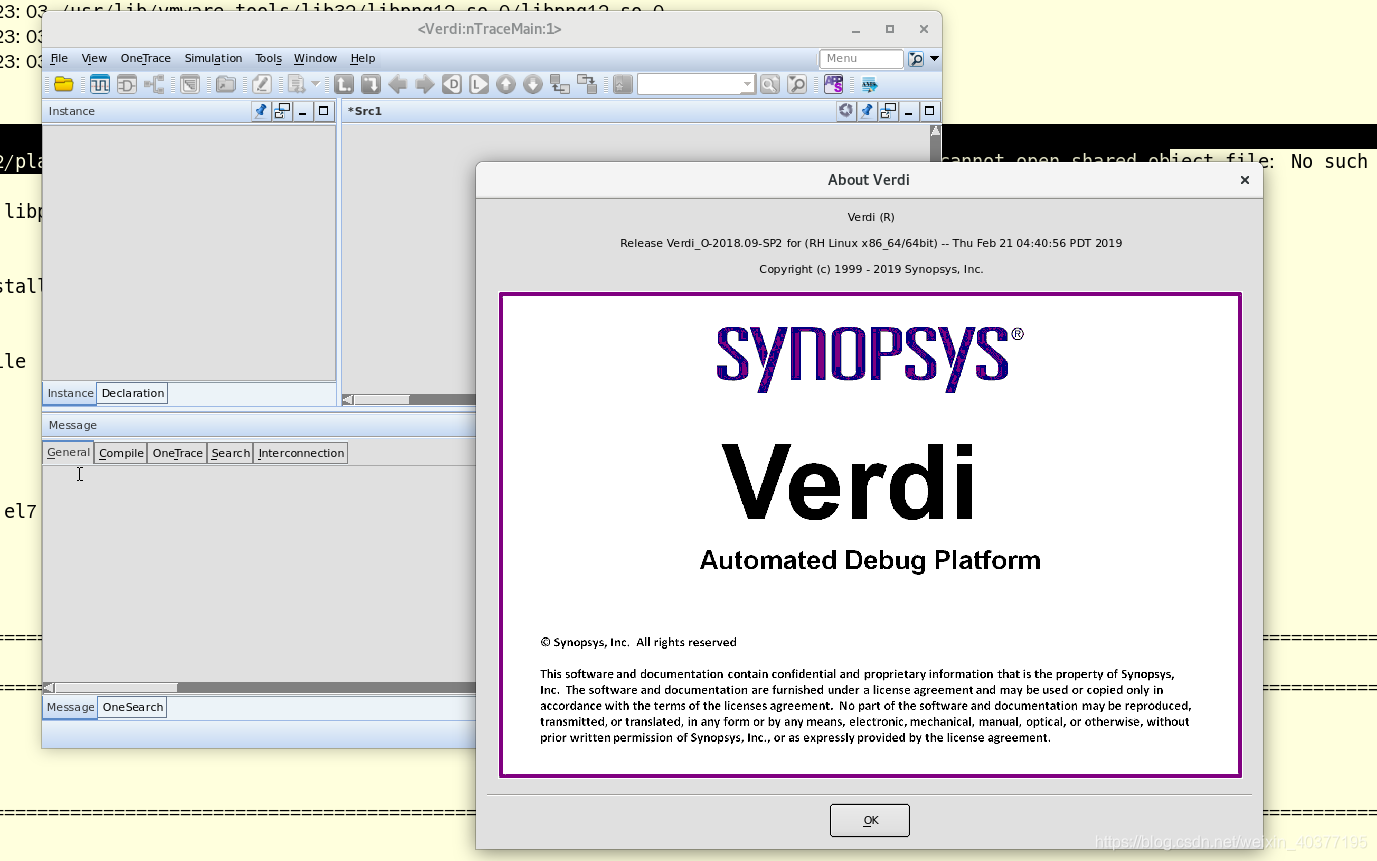Open the Tools menu
Screen dimensions: 1377x861
tap(268, 59)
